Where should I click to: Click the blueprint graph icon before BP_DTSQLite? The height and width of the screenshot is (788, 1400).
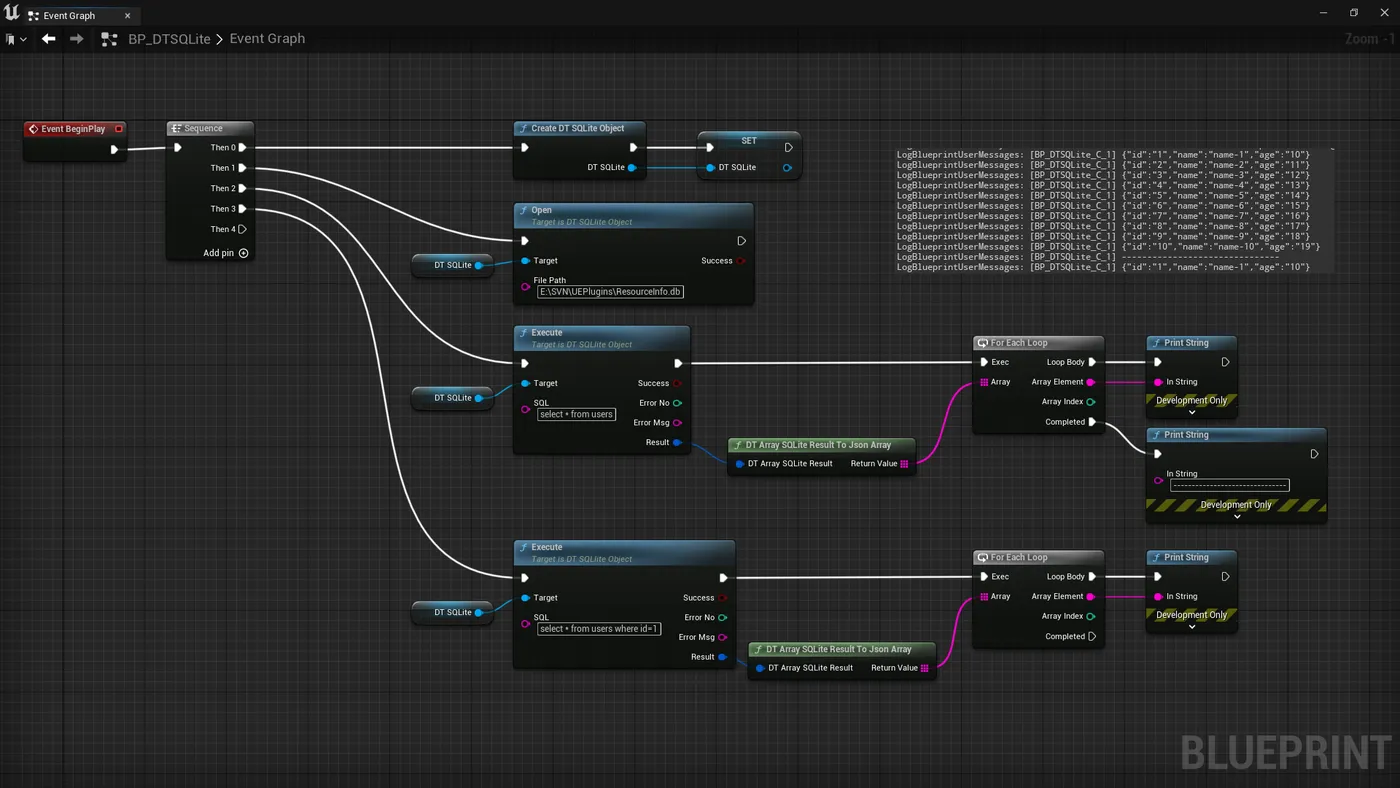click(x=110, y=39)
